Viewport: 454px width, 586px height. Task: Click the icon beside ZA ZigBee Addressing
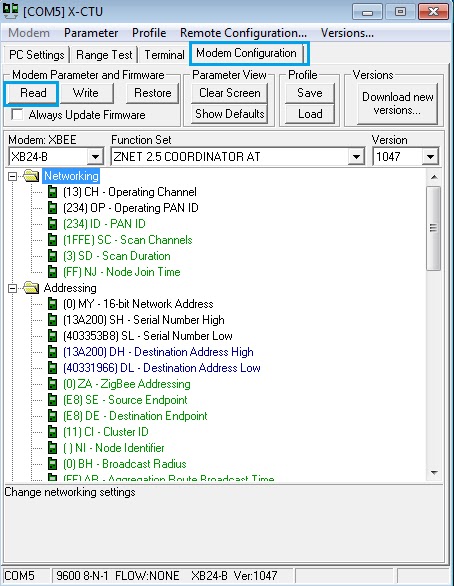click(x=53, y=384)
